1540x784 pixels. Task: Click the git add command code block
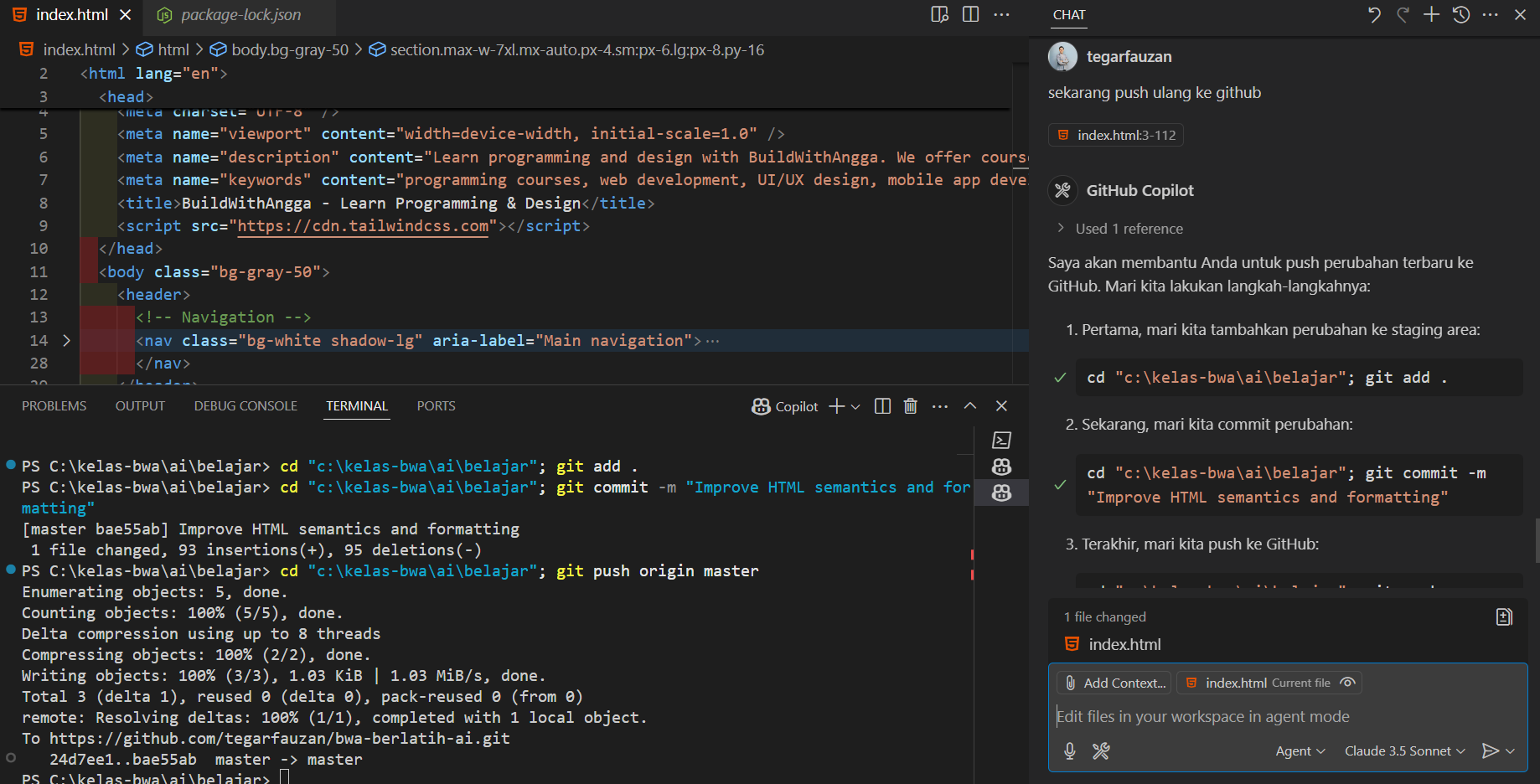[x=1299, y=378]
